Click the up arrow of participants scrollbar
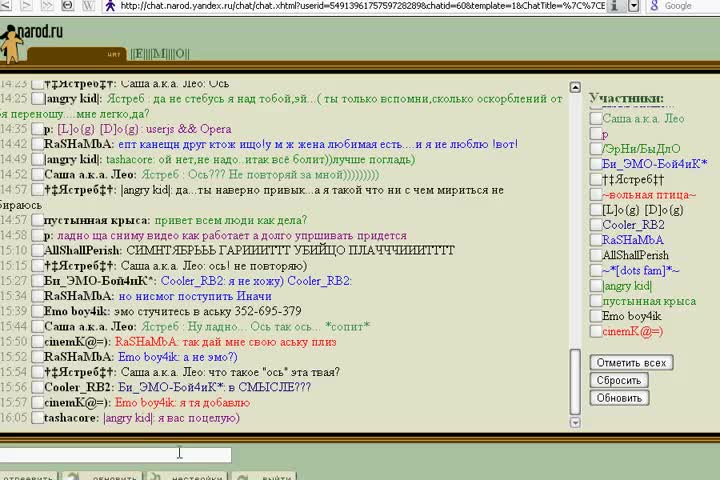The width and height of the screenshot is (720, 480). 574,86
